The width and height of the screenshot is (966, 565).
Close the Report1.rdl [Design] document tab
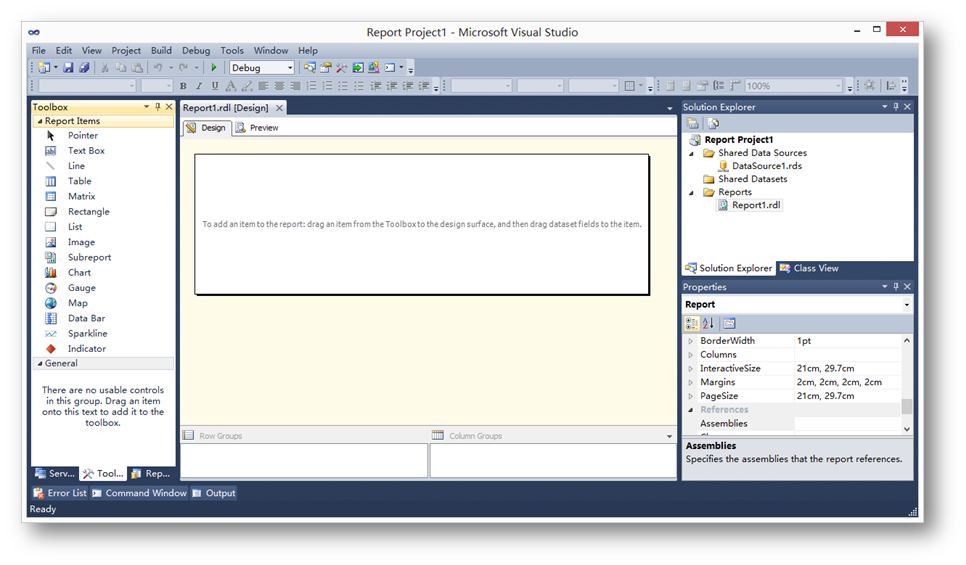(x=279, y=108)
